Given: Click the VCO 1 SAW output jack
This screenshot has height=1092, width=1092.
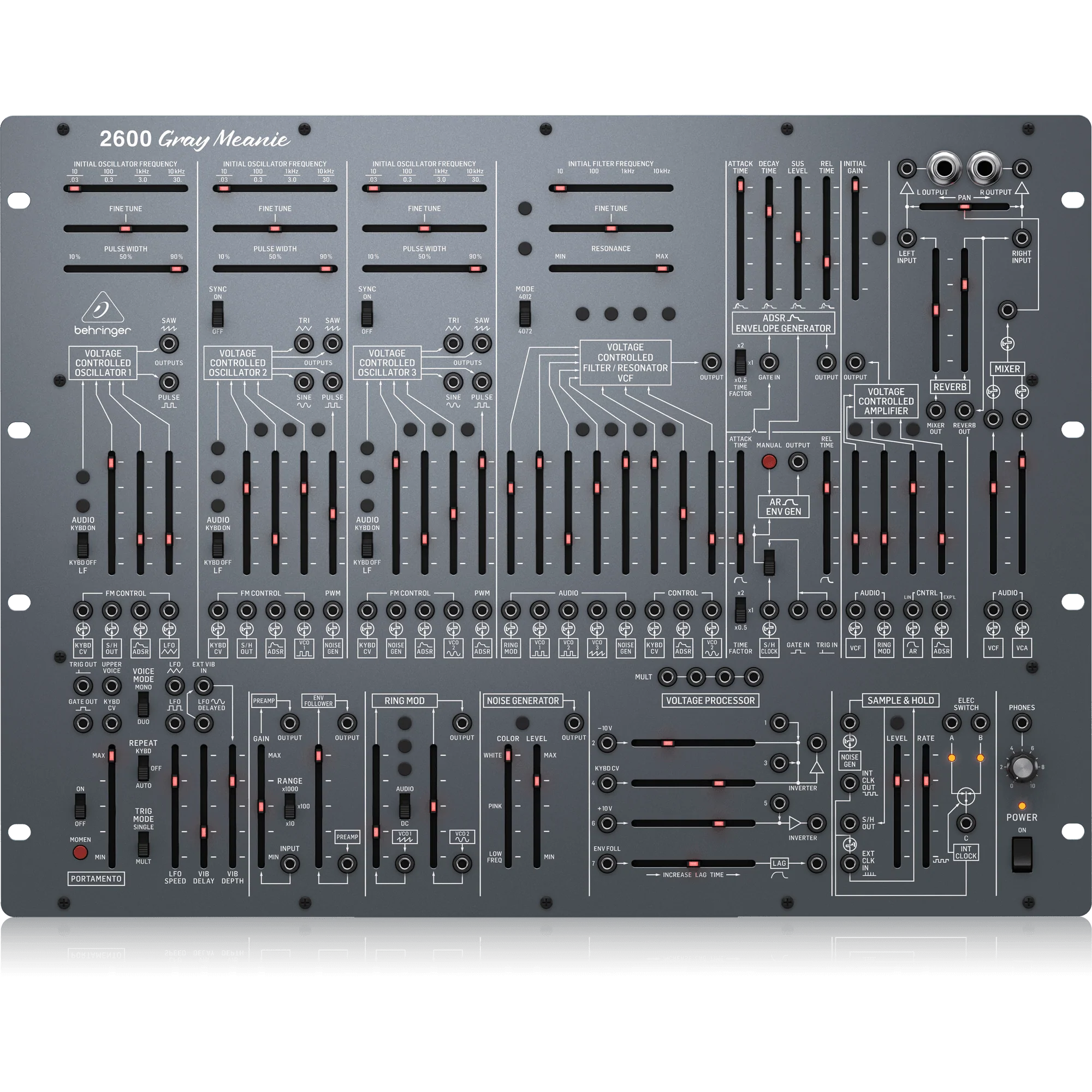Looking at the screenshot, I should 168,343.
